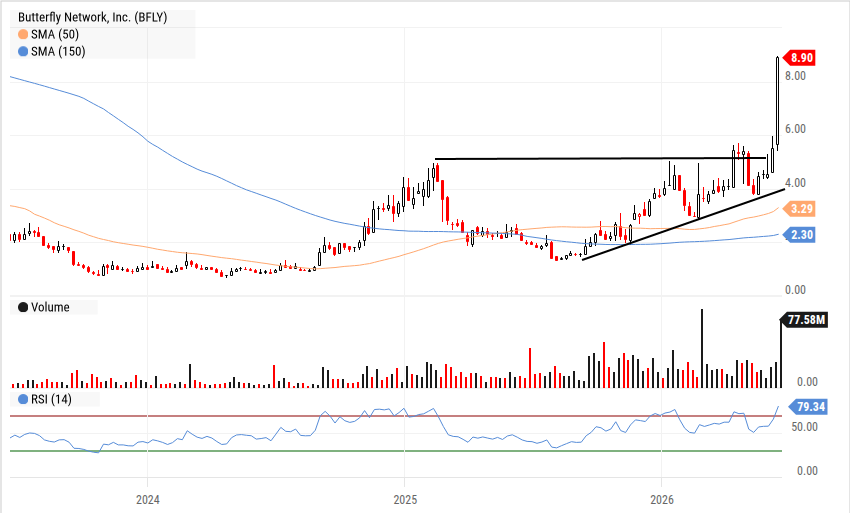Click the final tall breakout candlestick

pos(778,103)
